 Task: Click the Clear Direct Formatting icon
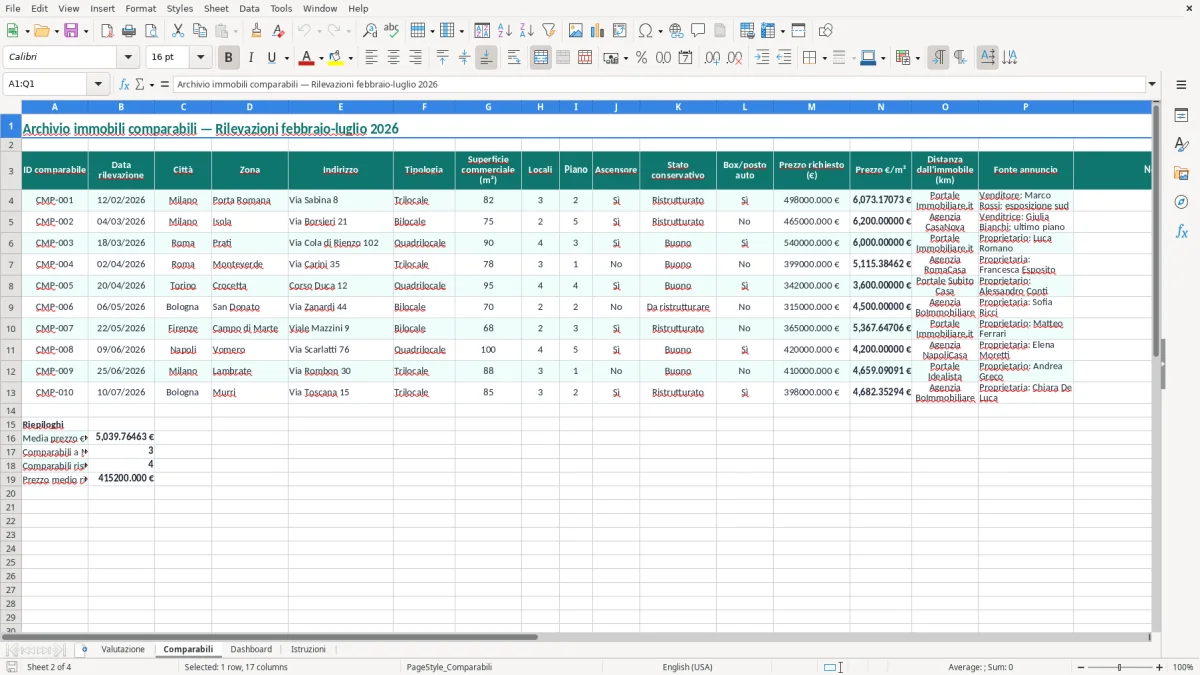(278, 31)
